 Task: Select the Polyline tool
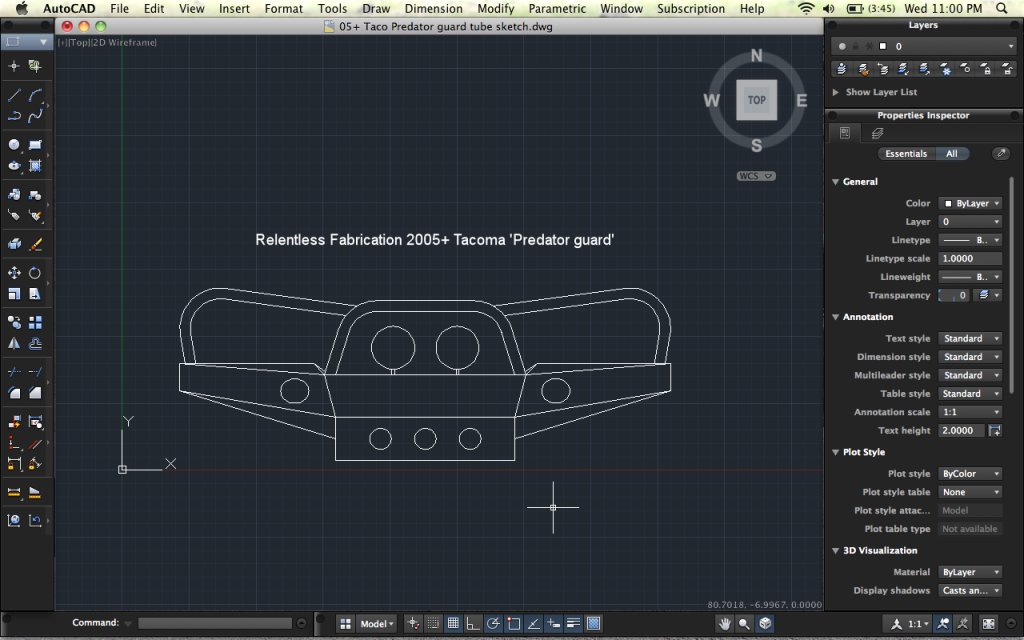point(14,116)
